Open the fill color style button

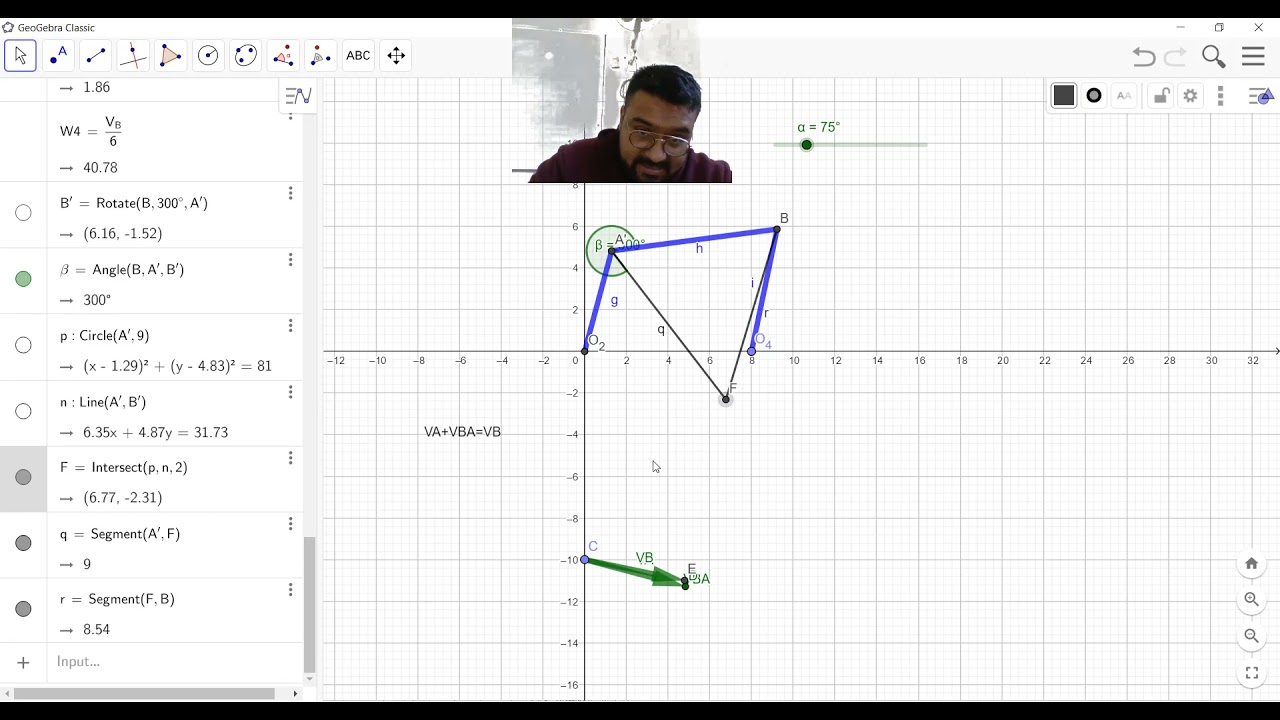pos(1064,96)
